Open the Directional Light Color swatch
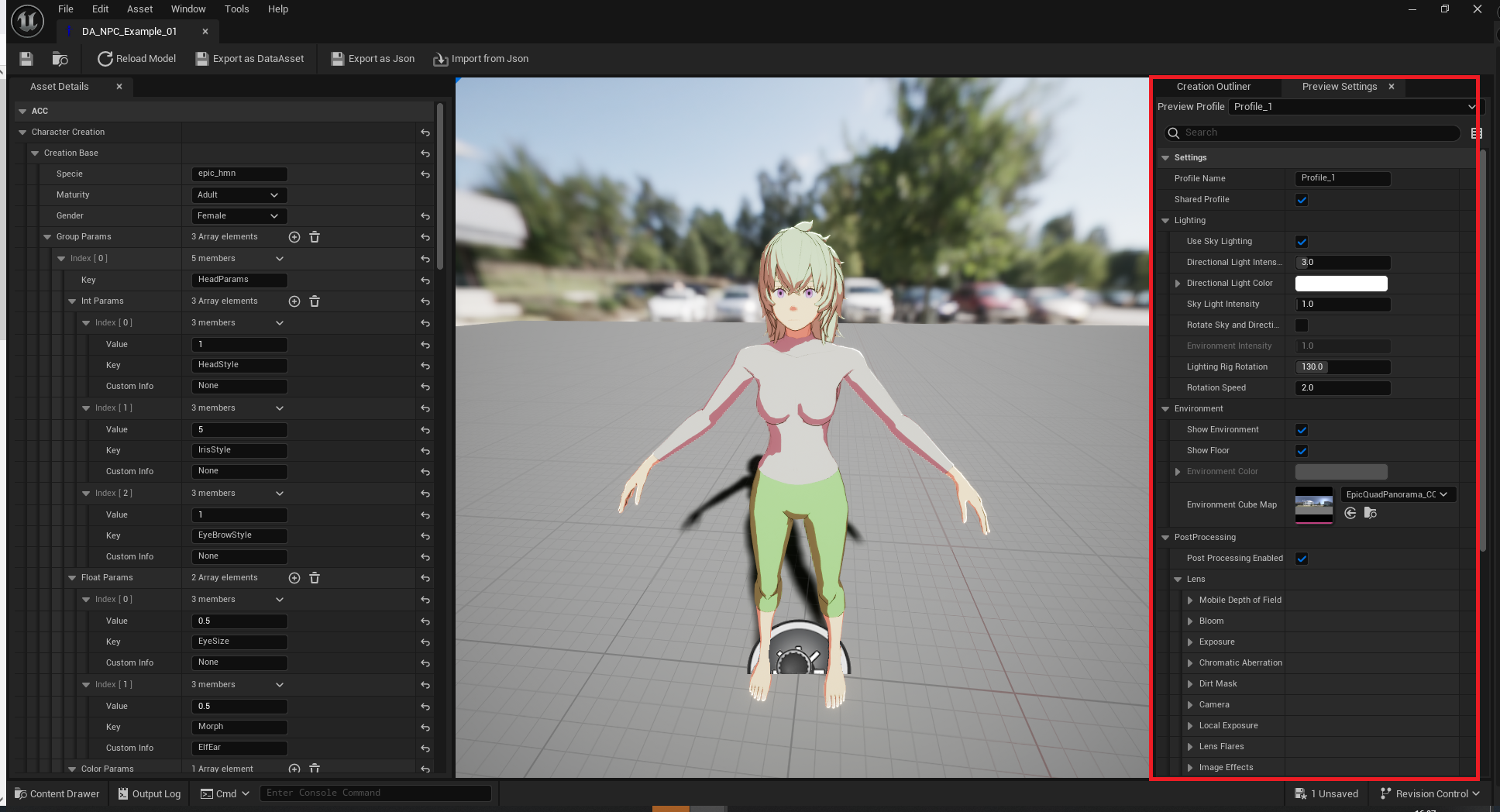This screenshot has width=1500, height=812. [1340, 283]
